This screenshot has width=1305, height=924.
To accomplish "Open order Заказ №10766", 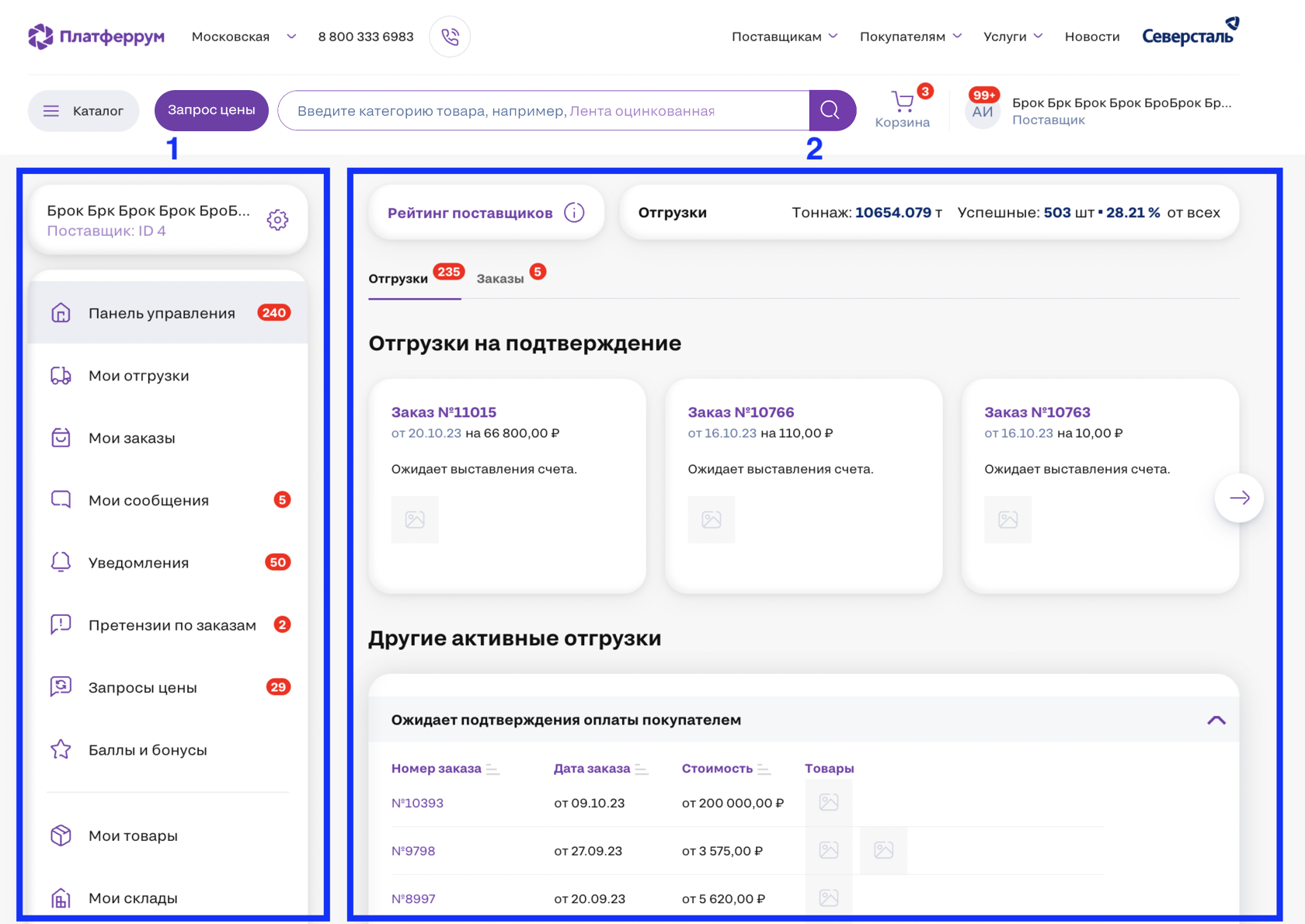I will tap(740, 412).
